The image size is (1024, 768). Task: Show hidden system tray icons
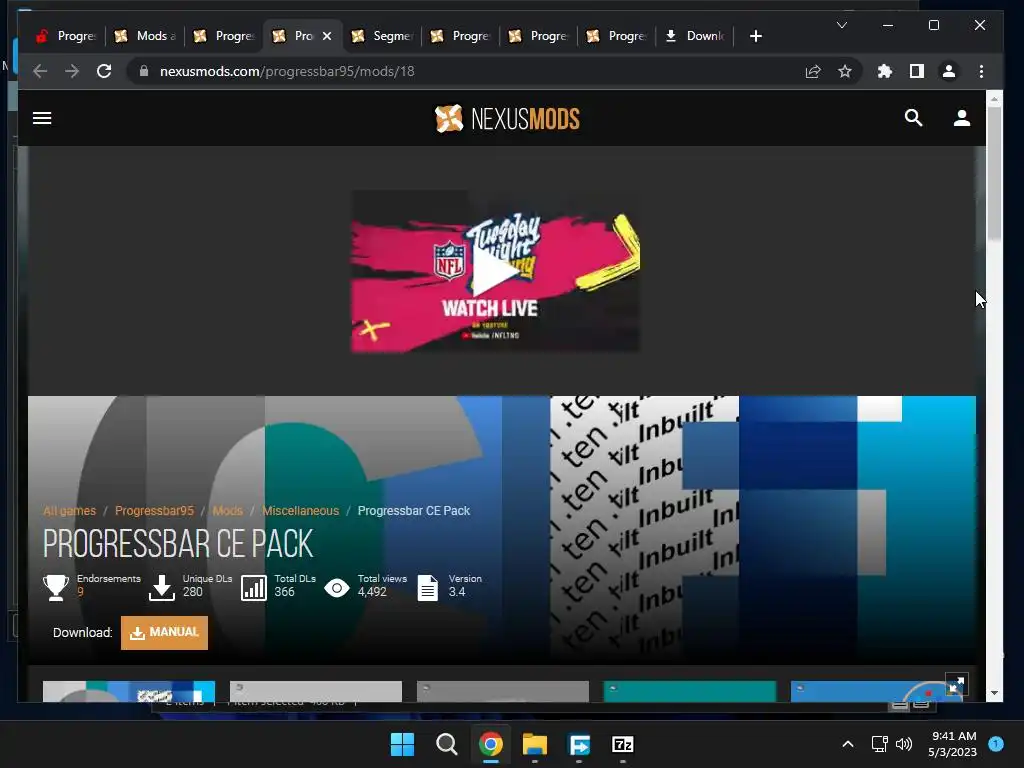pos(848,744)
